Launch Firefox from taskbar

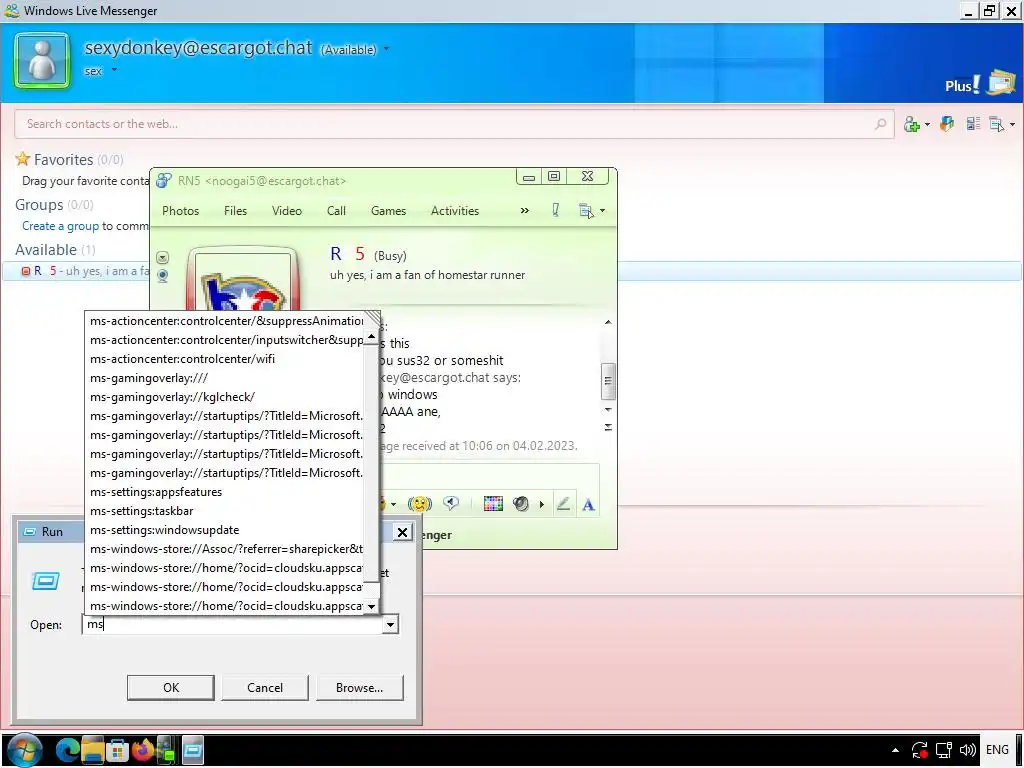click(x=143, y=750)
